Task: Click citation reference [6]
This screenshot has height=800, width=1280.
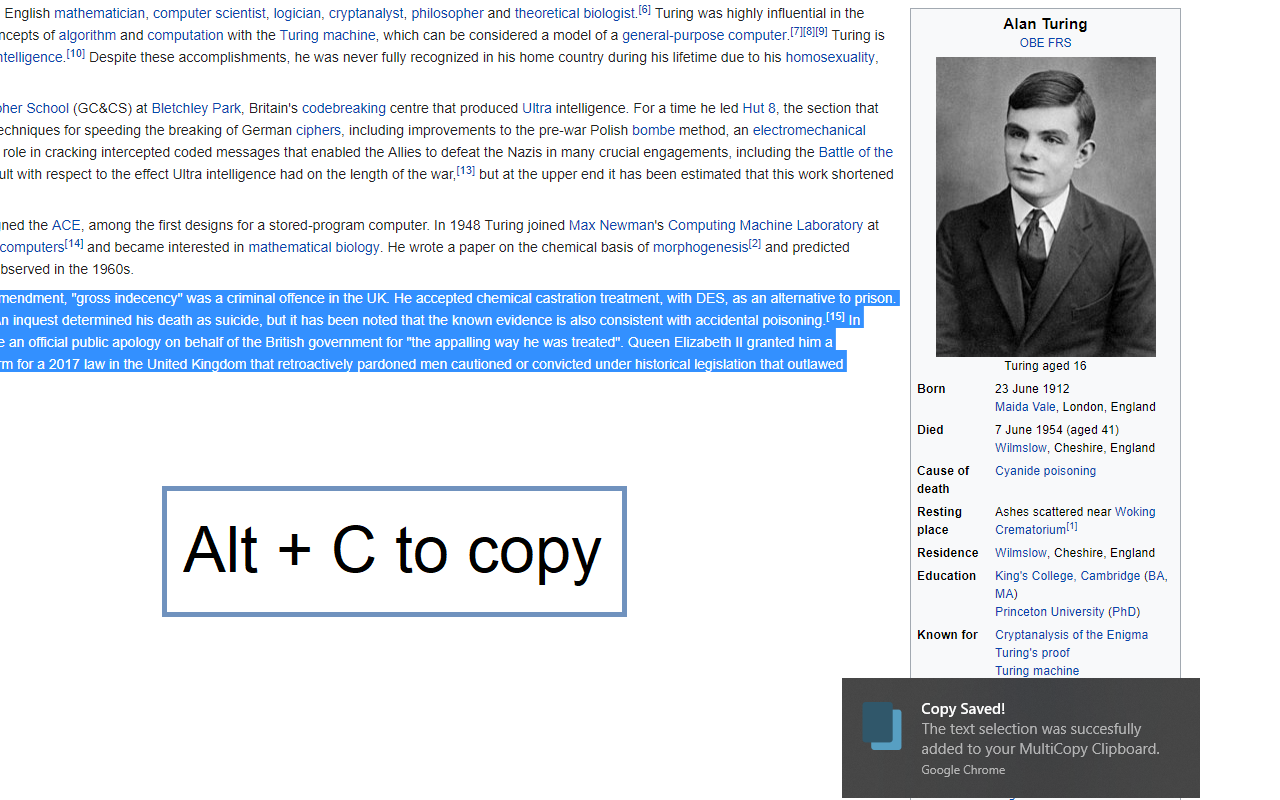Action: 644,9
